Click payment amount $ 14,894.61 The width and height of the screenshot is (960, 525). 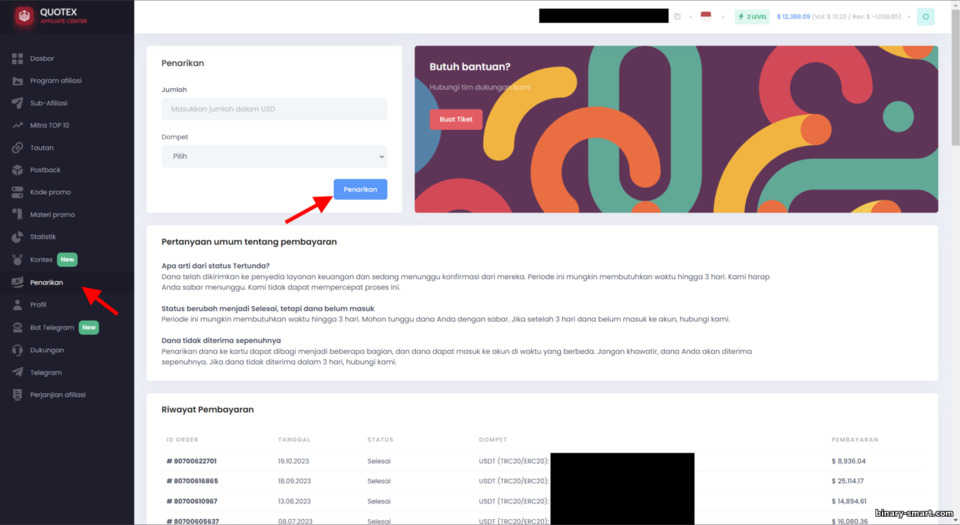(849, 501)
